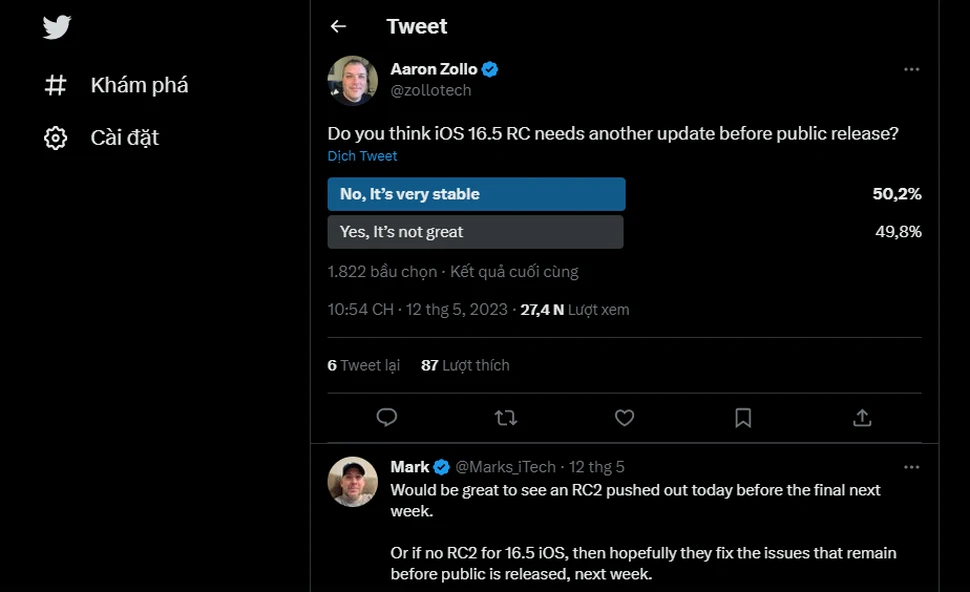The image size is (970, 592).
Task: Click the settings gear beside Cài đặt
Action: pyautogui.click(x=56, y=138)
